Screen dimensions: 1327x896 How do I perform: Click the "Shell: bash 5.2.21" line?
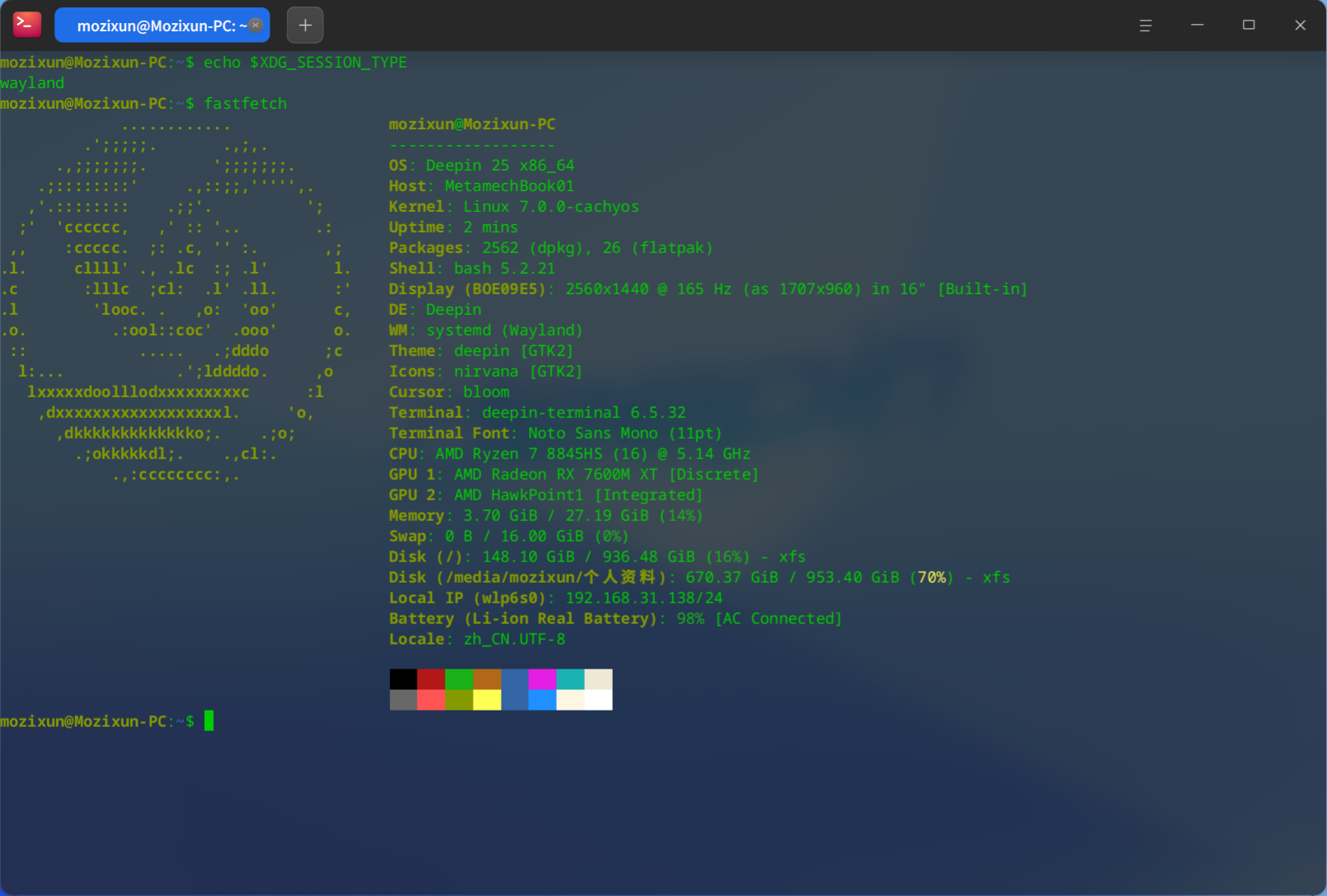tap(473, 269)
